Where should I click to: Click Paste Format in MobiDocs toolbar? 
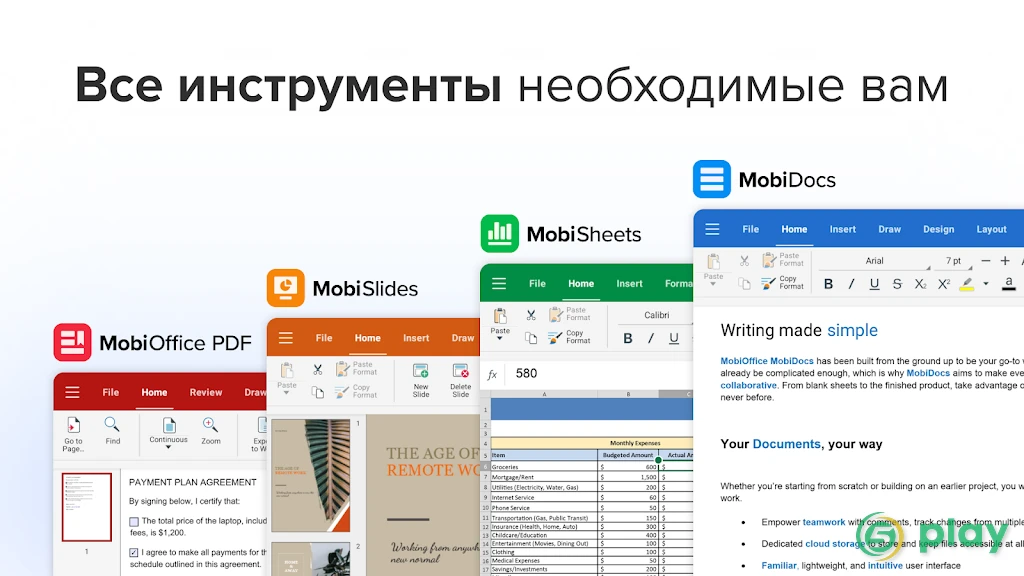click(x=783, y=259)
